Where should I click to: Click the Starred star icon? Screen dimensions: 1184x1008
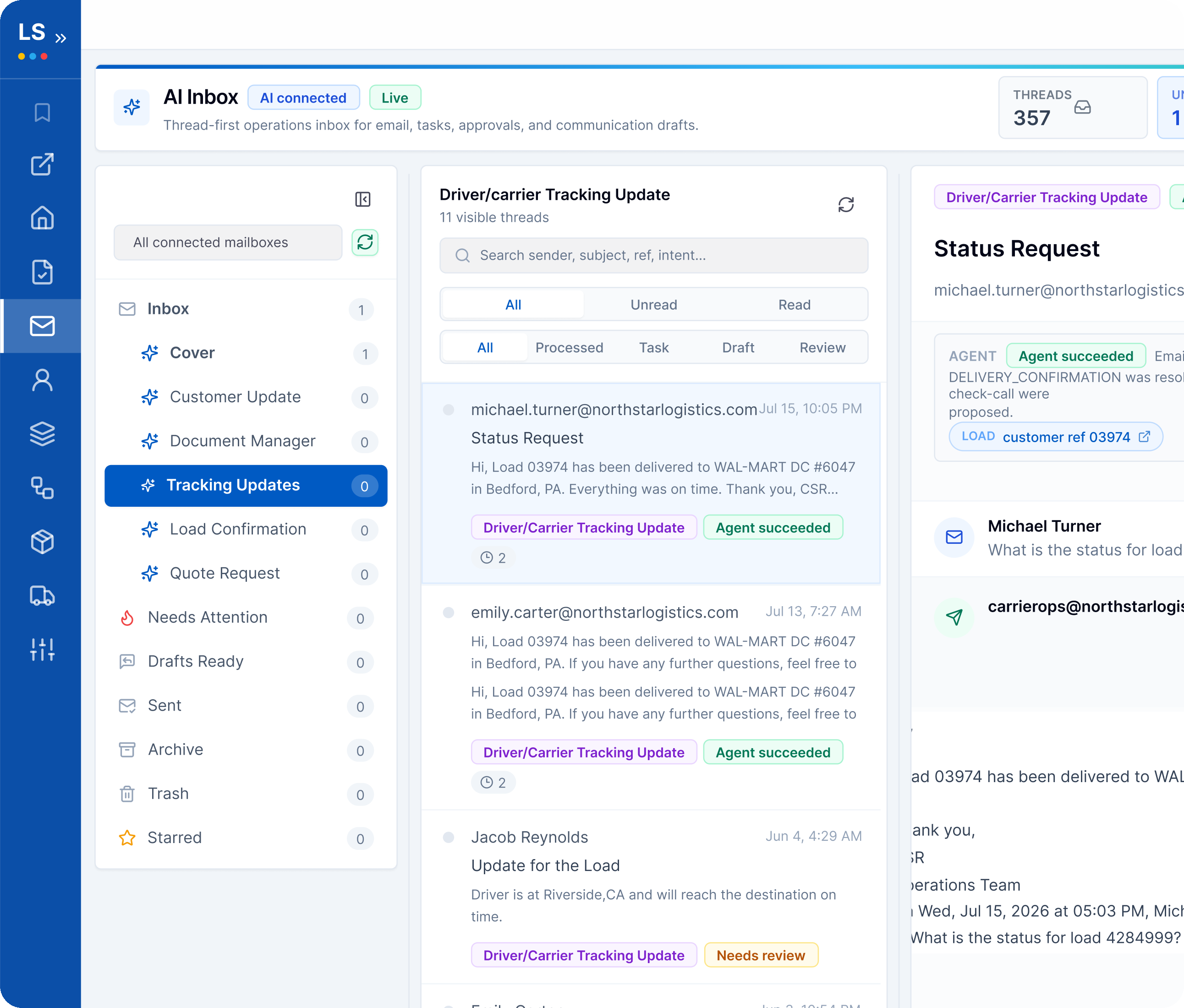(127, 838)
